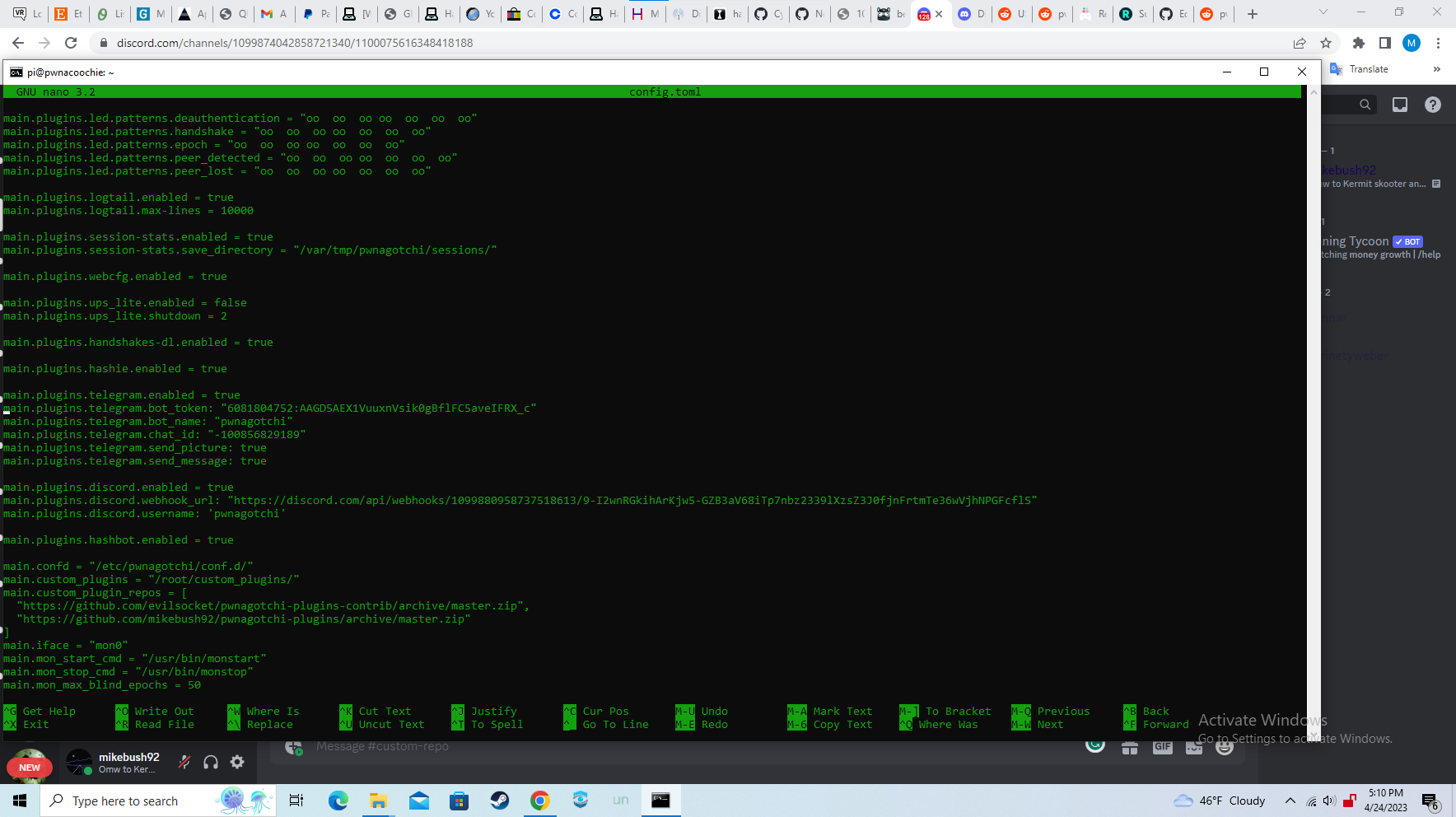Expand the Translate extension chevron
This screenshot has width=1456, height=817.
[x=1437, y=68]
